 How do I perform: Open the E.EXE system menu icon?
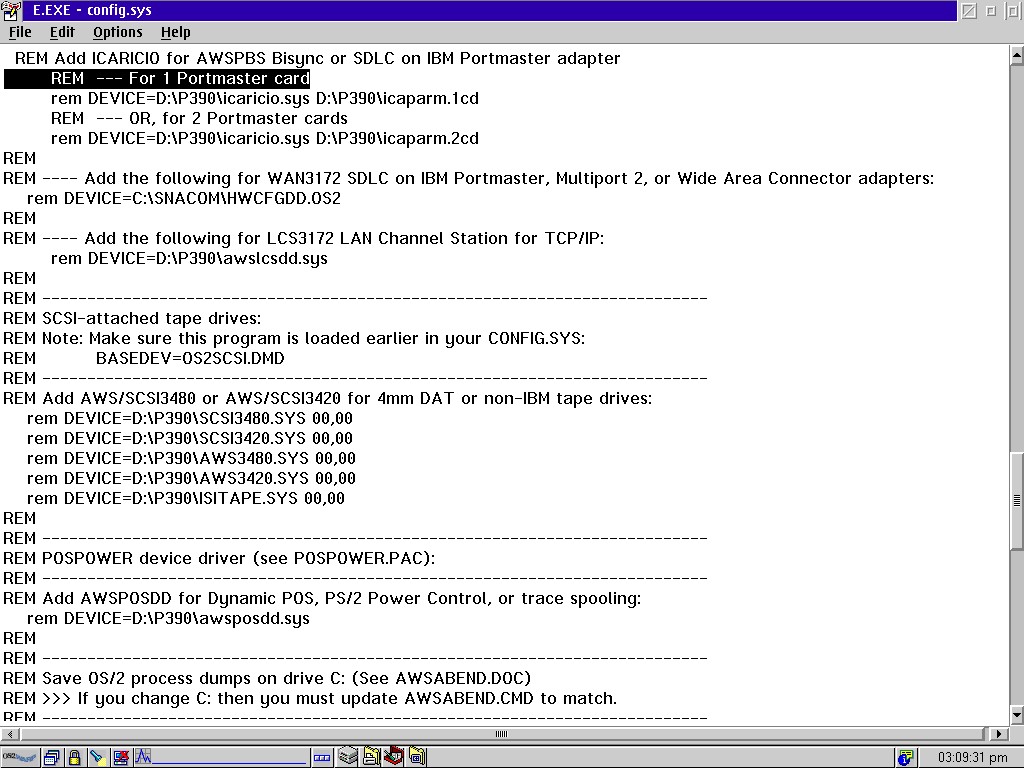pos(11,10)
